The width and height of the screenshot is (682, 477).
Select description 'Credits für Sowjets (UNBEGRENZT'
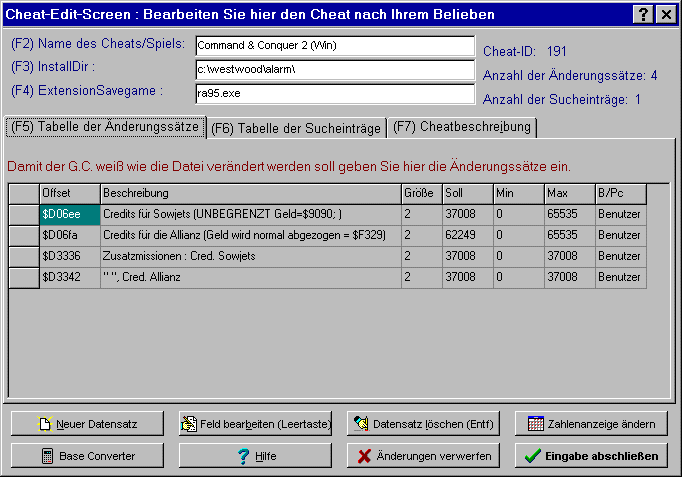pos(251,214)
